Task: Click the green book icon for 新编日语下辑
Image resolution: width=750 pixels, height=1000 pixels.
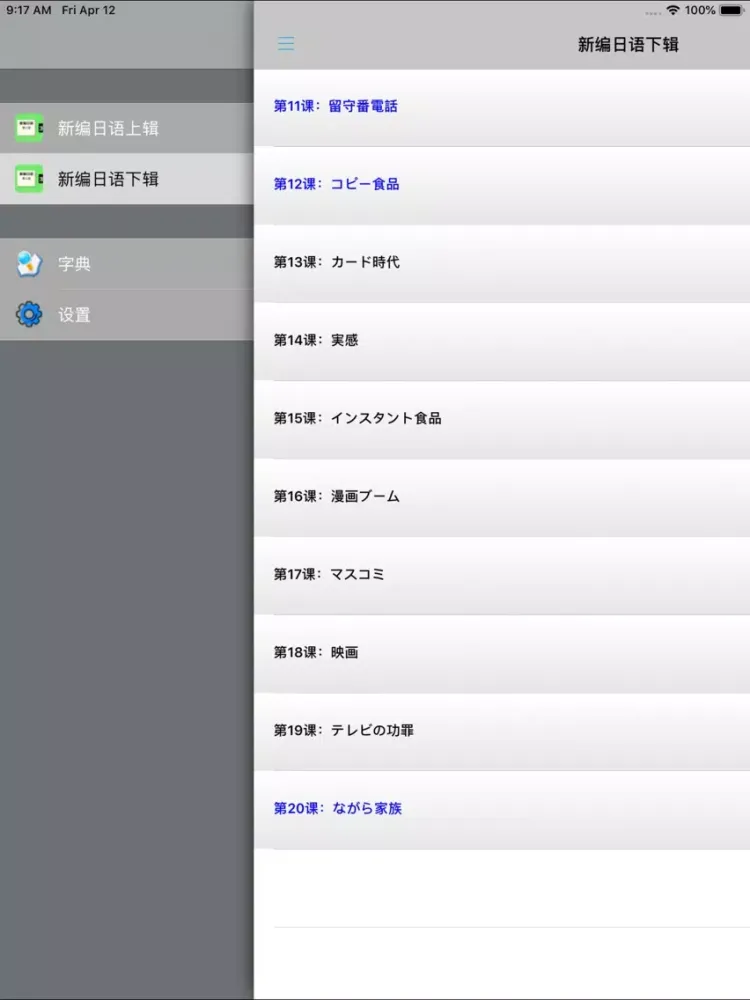Action: pyautogui.click(x=29, y=179)
